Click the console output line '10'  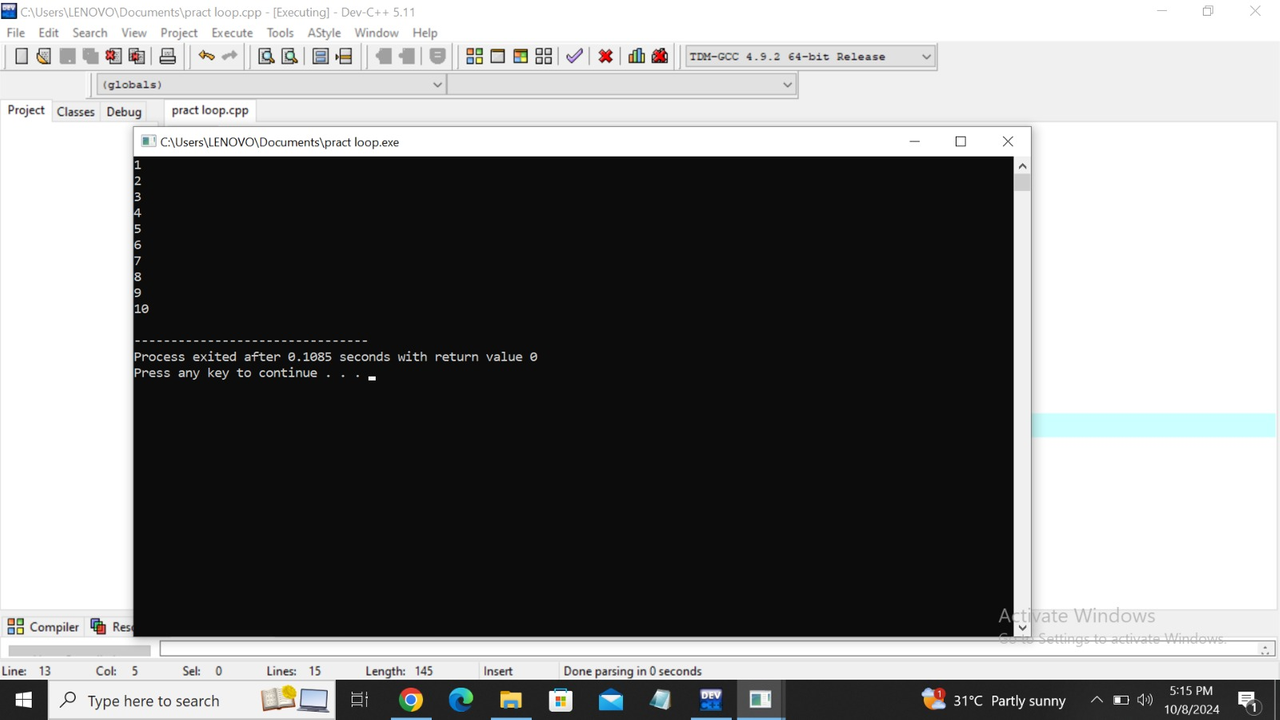[141, 309]
